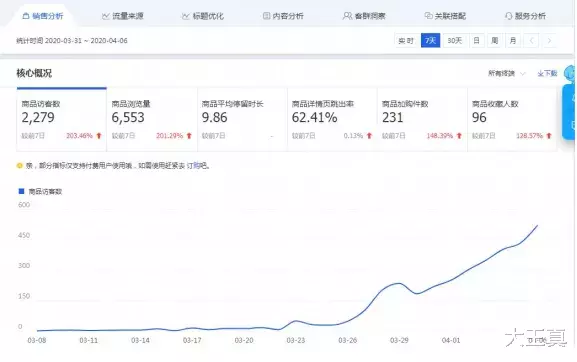Click the 下载 download link
The width and height of the screenshot is (577, 362).
tap(547, 74)
